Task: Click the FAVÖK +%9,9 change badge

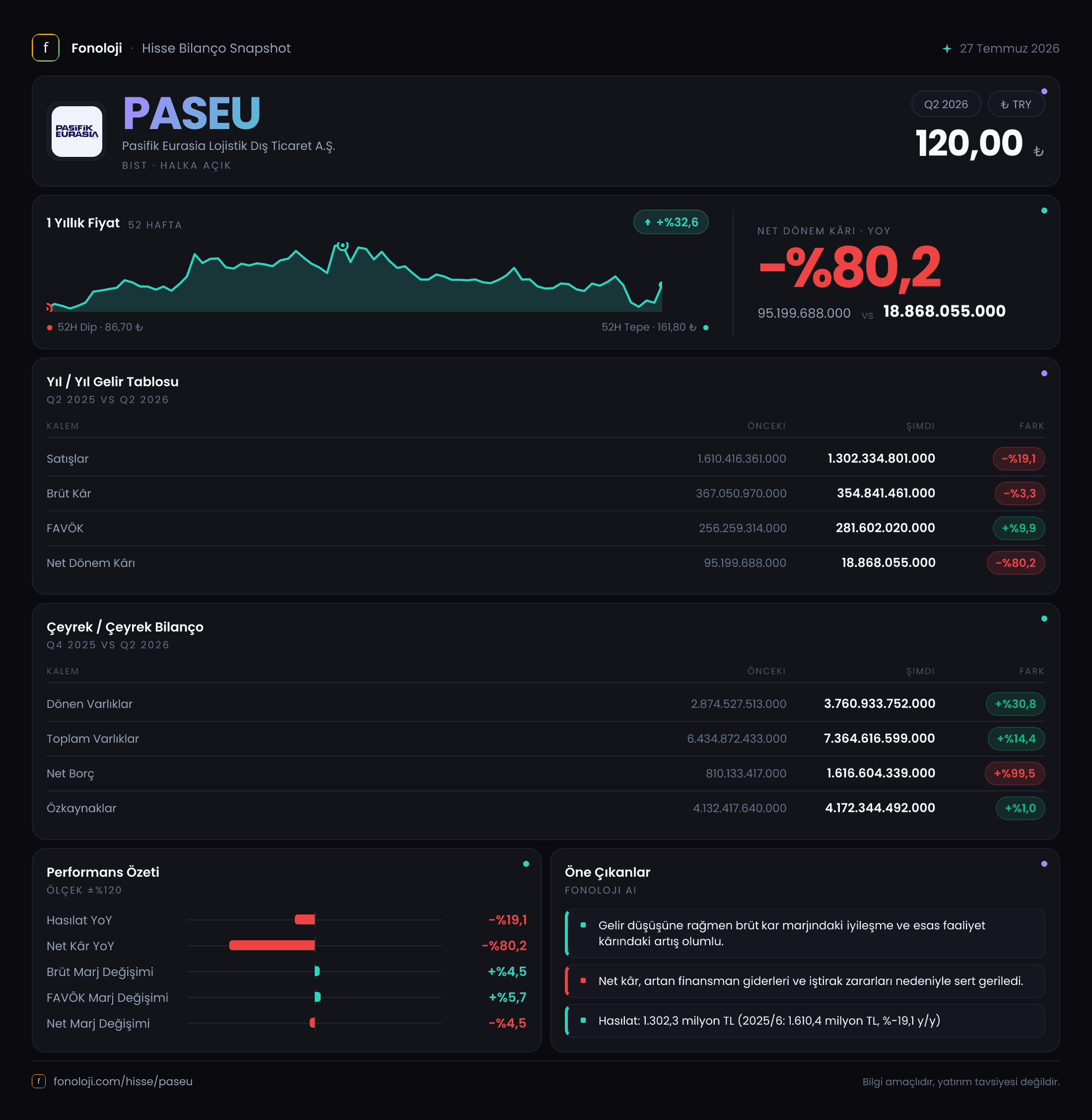Action: tap(1019, 528)
